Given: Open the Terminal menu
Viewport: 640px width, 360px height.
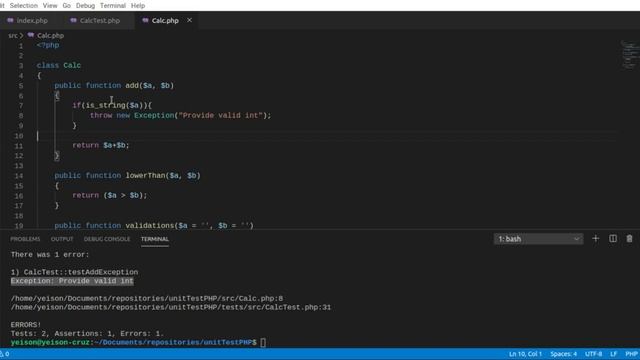Looking at the screenshot, I should coord(113,6).
